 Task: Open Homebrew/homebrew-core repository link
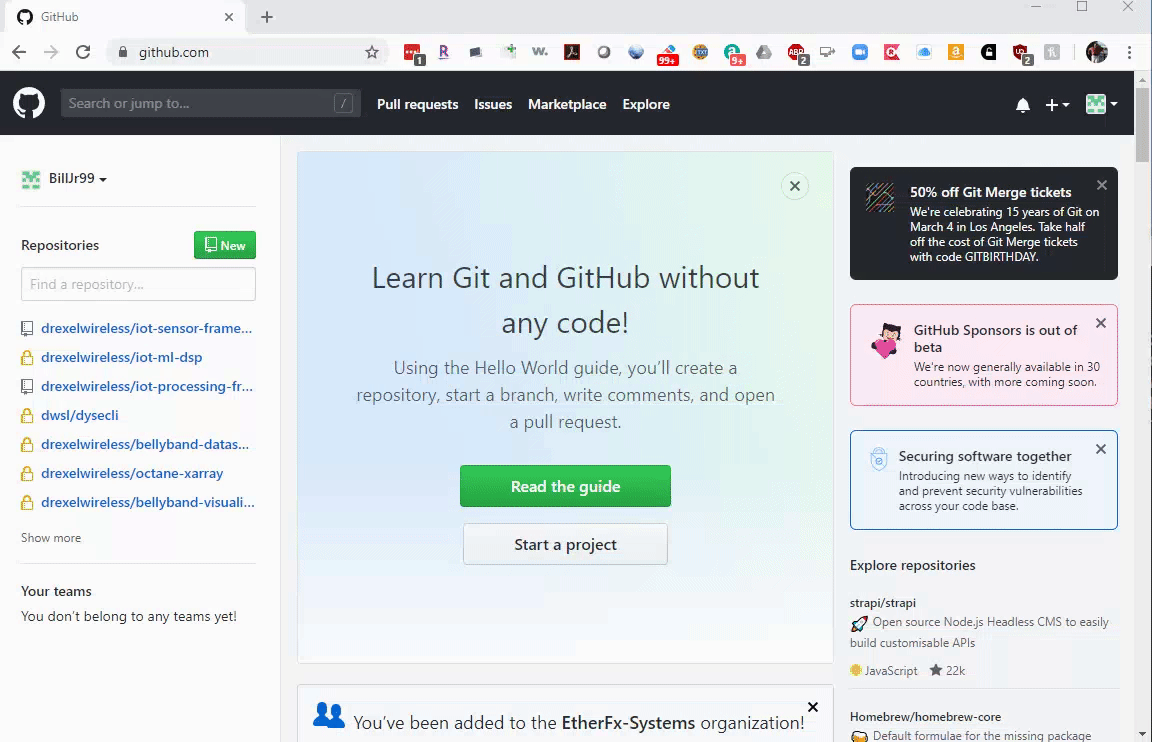click(925, 716)
